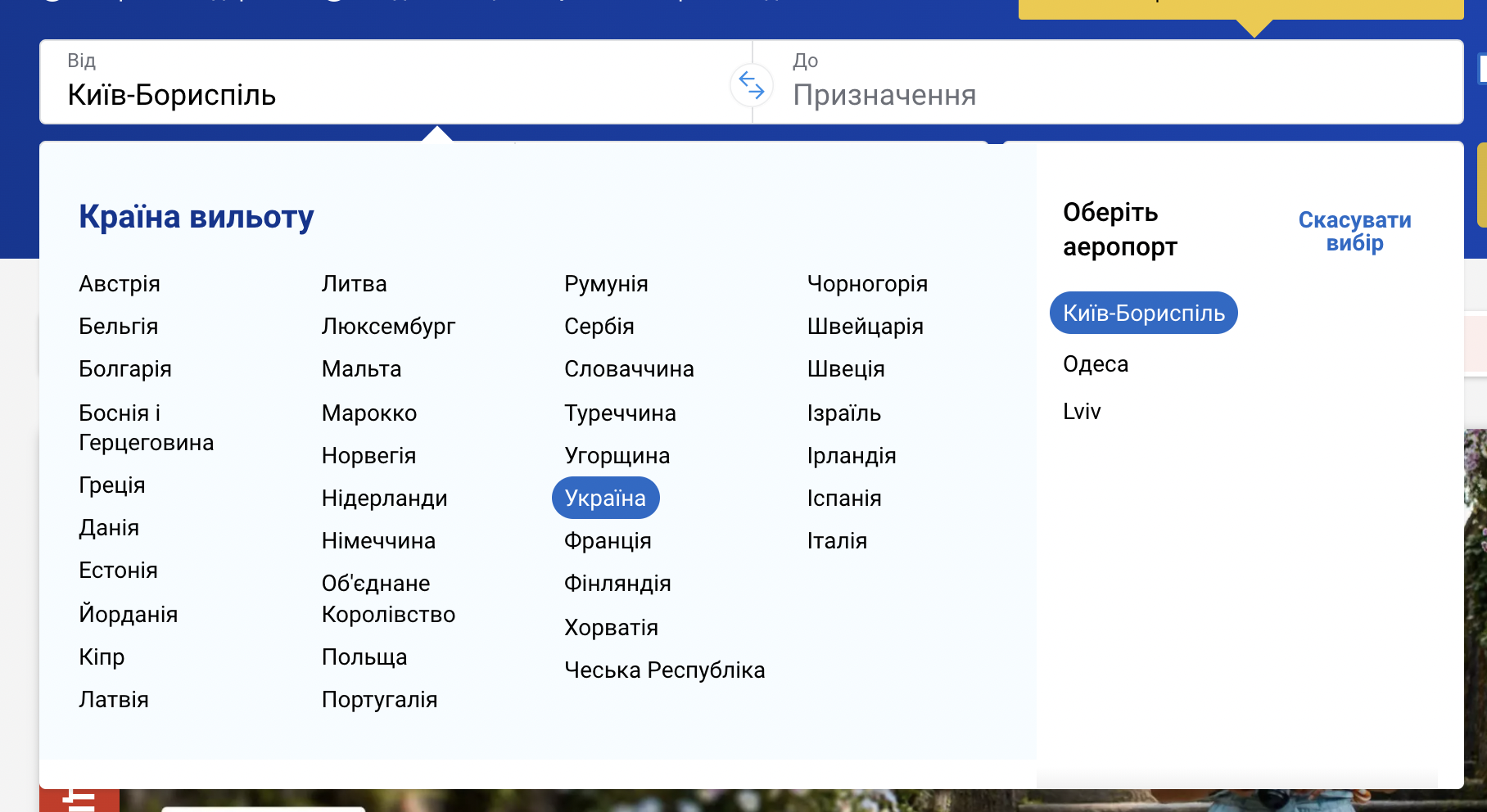Choose country Чорногорія
The height and width of the screenshot is (812, 1487).
(868, 284)
